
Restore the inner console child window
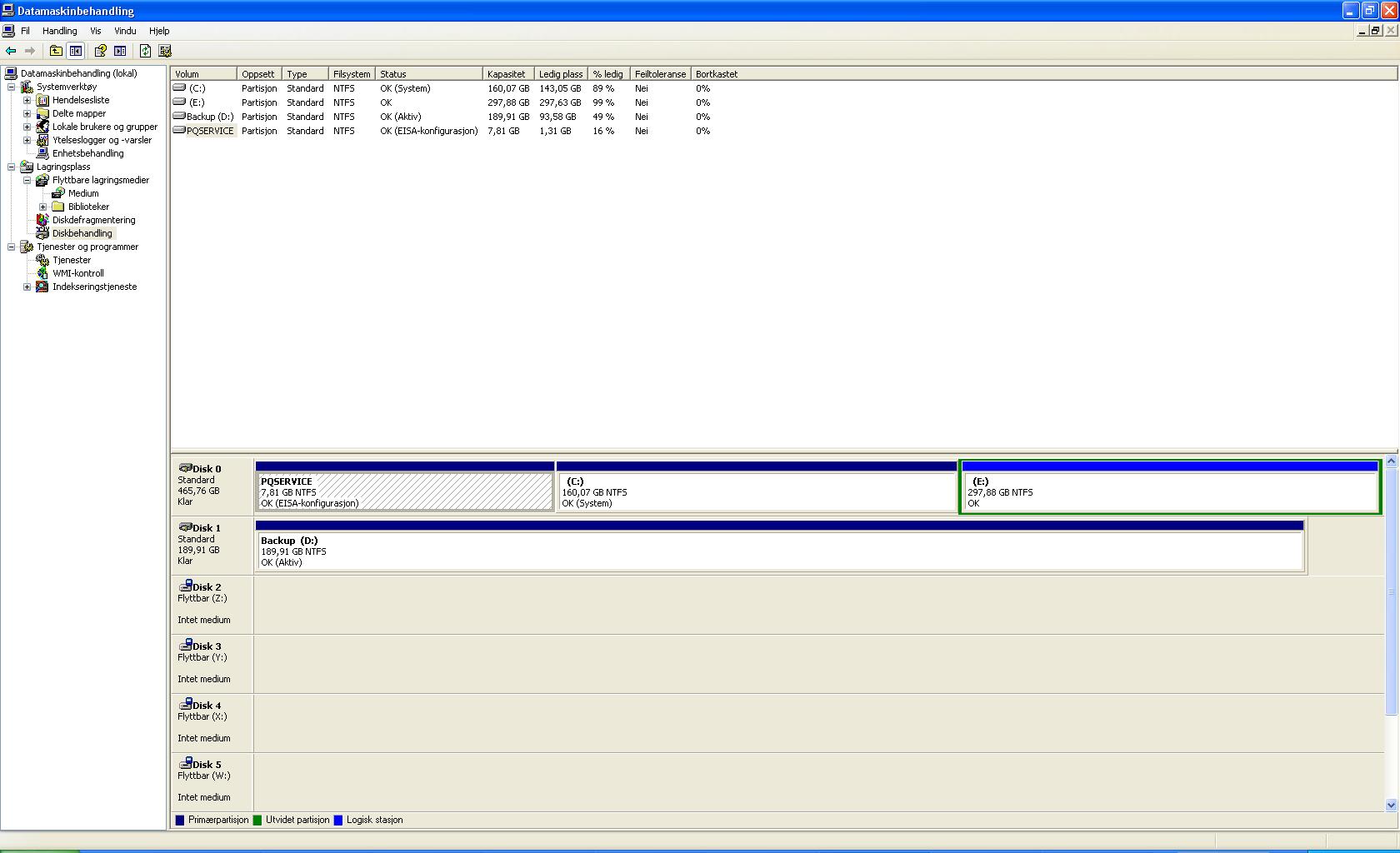[1376, 31]
